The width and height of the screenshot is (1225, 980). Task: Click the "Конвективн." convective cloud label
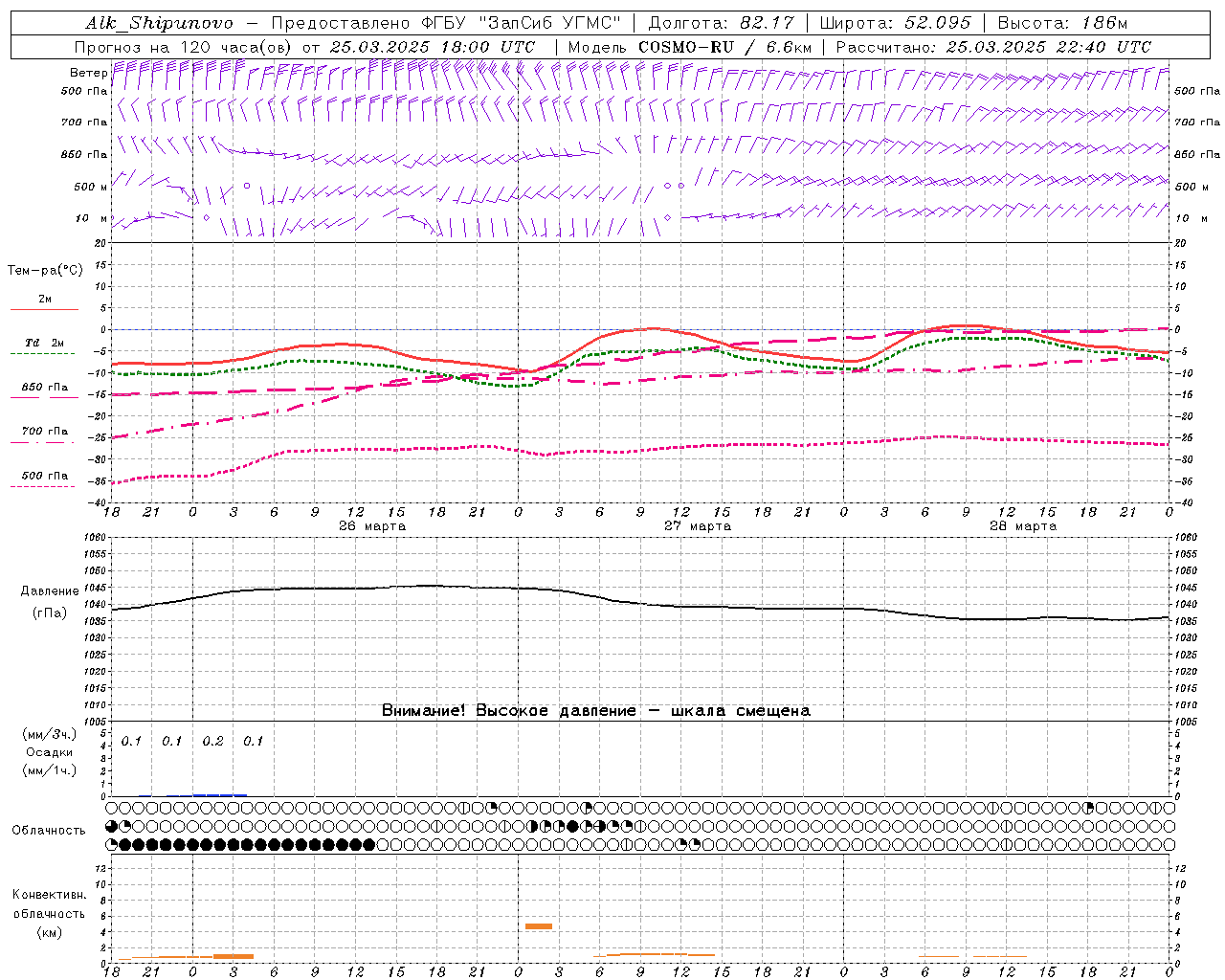click(50, 895)
